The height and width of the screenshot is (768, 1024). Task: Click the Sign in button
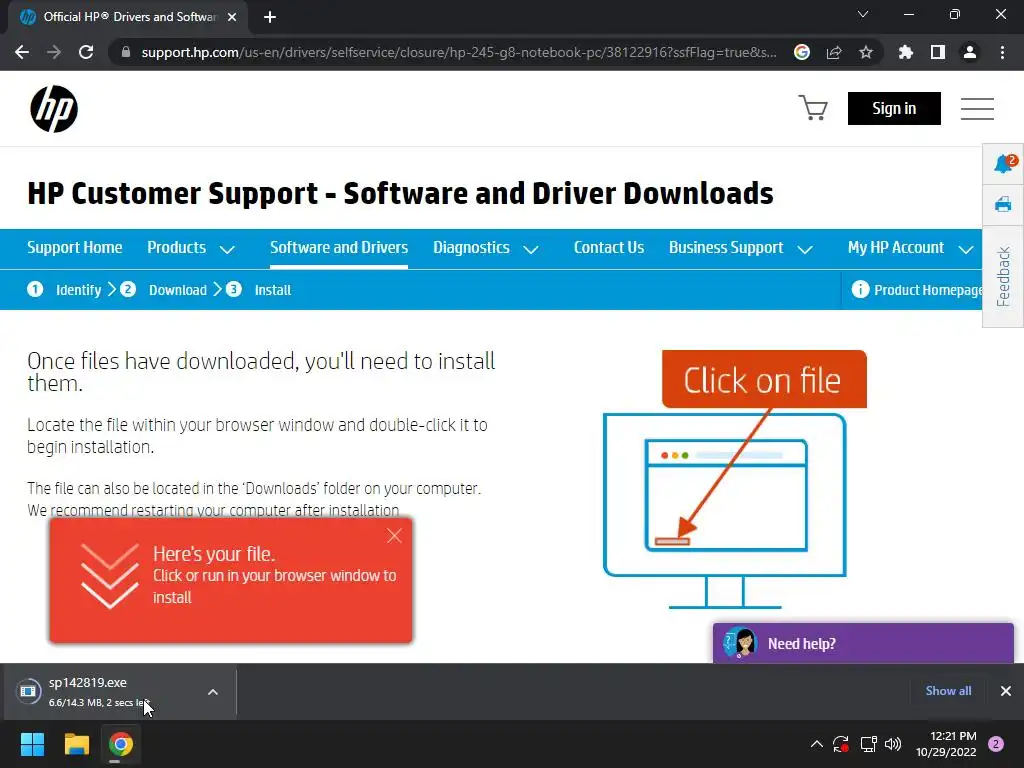[894, 108]
